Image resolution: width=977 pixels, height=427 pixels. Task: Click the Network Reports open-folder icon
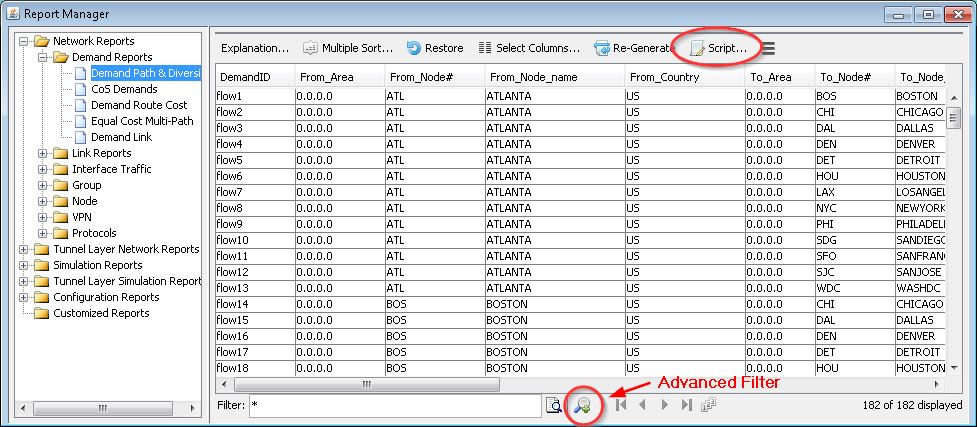coord(42,41)
